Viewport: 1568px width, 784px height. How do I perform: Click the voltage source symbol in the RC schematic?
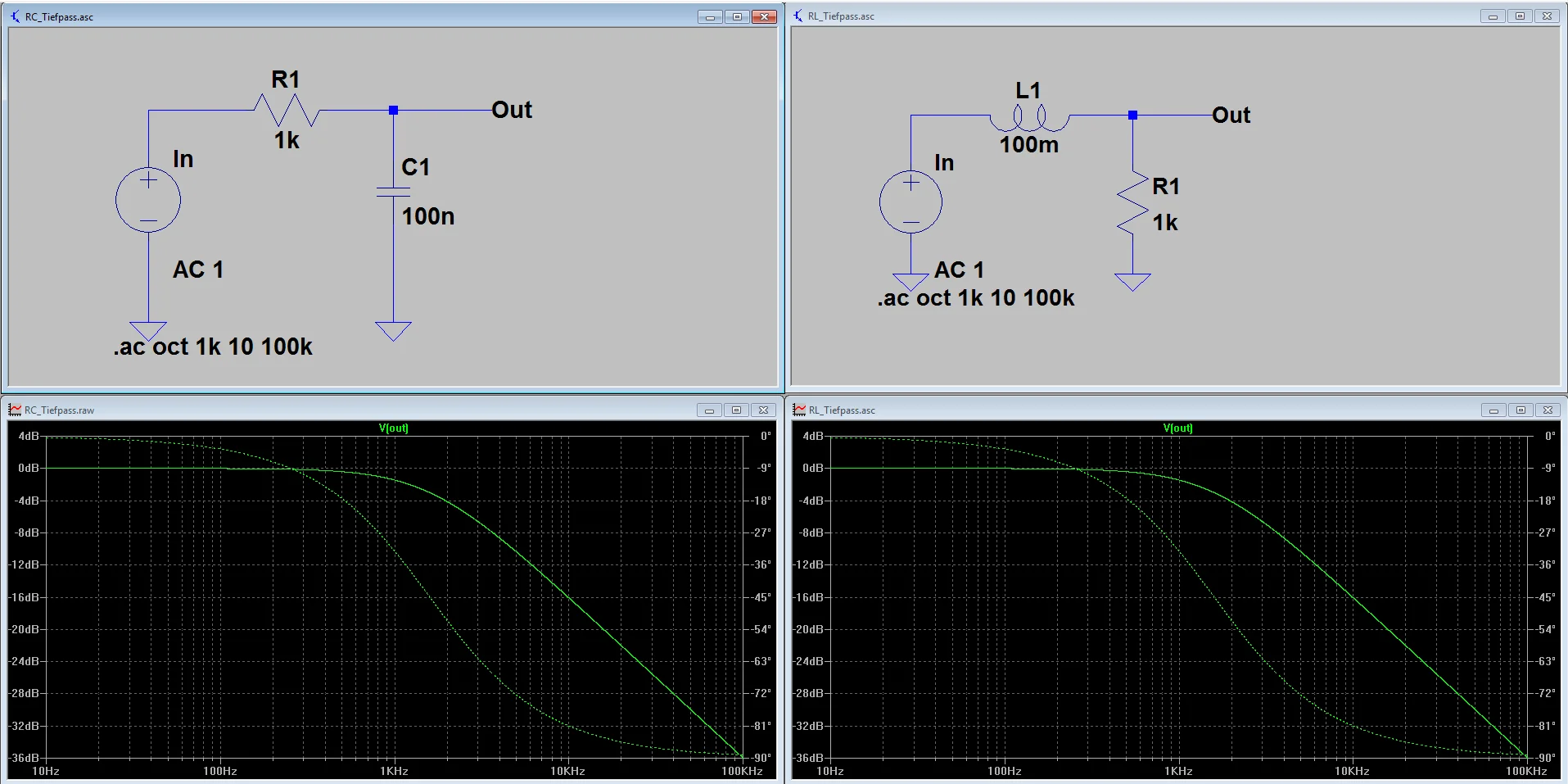(x=148, y=200)
